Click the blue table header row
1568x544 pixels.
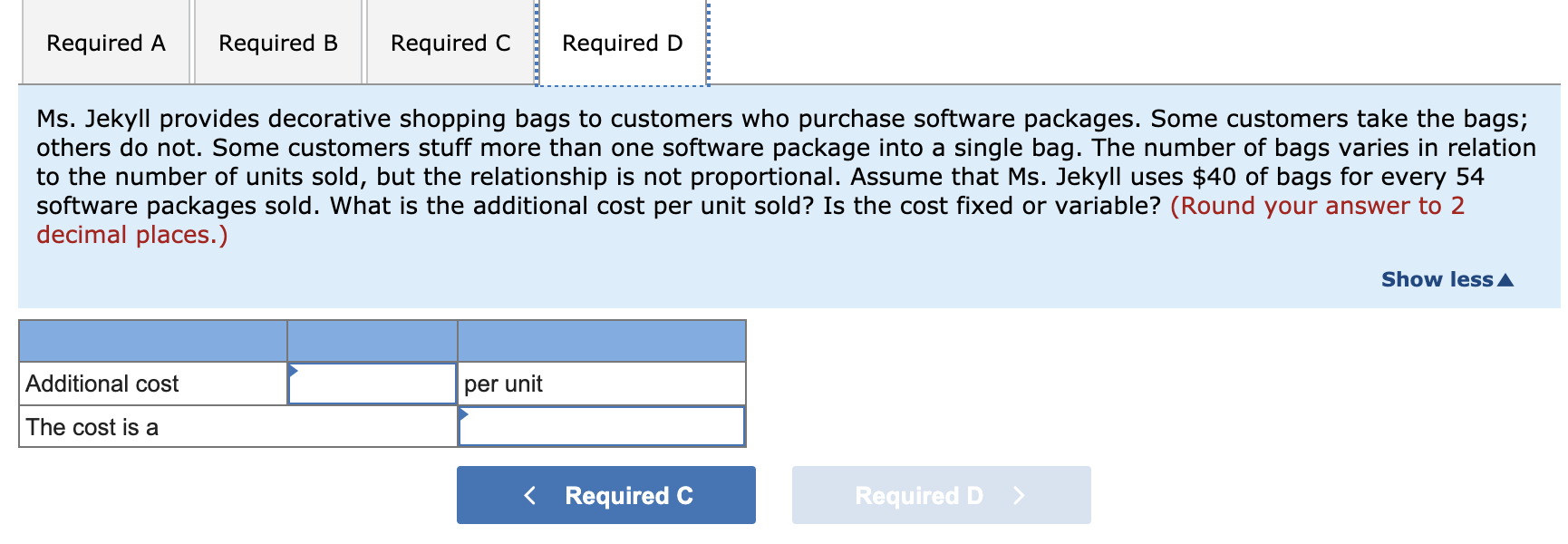pos(381,341)
